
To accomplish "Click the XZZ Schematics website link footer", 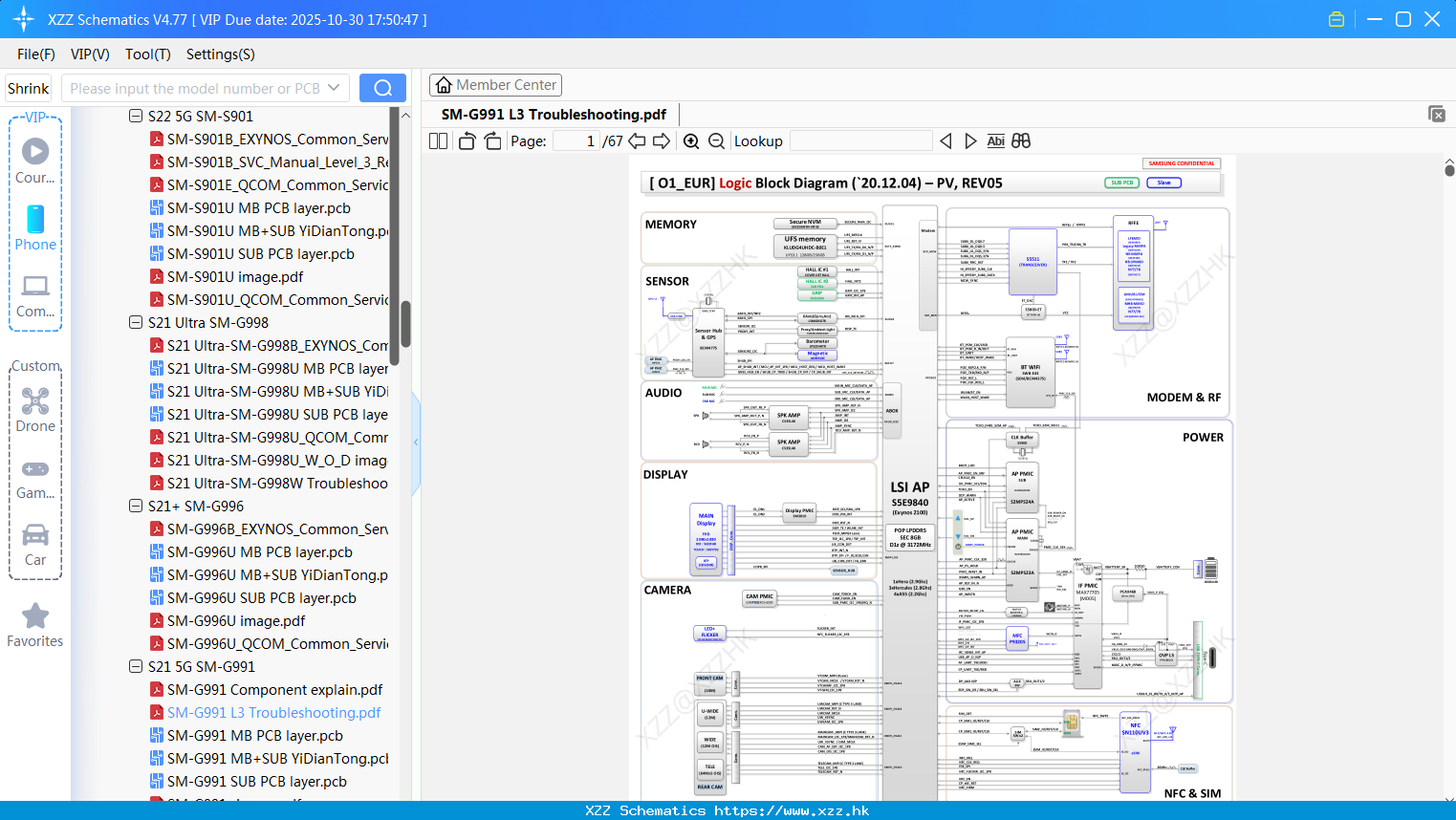I will (x=728, y=810).
